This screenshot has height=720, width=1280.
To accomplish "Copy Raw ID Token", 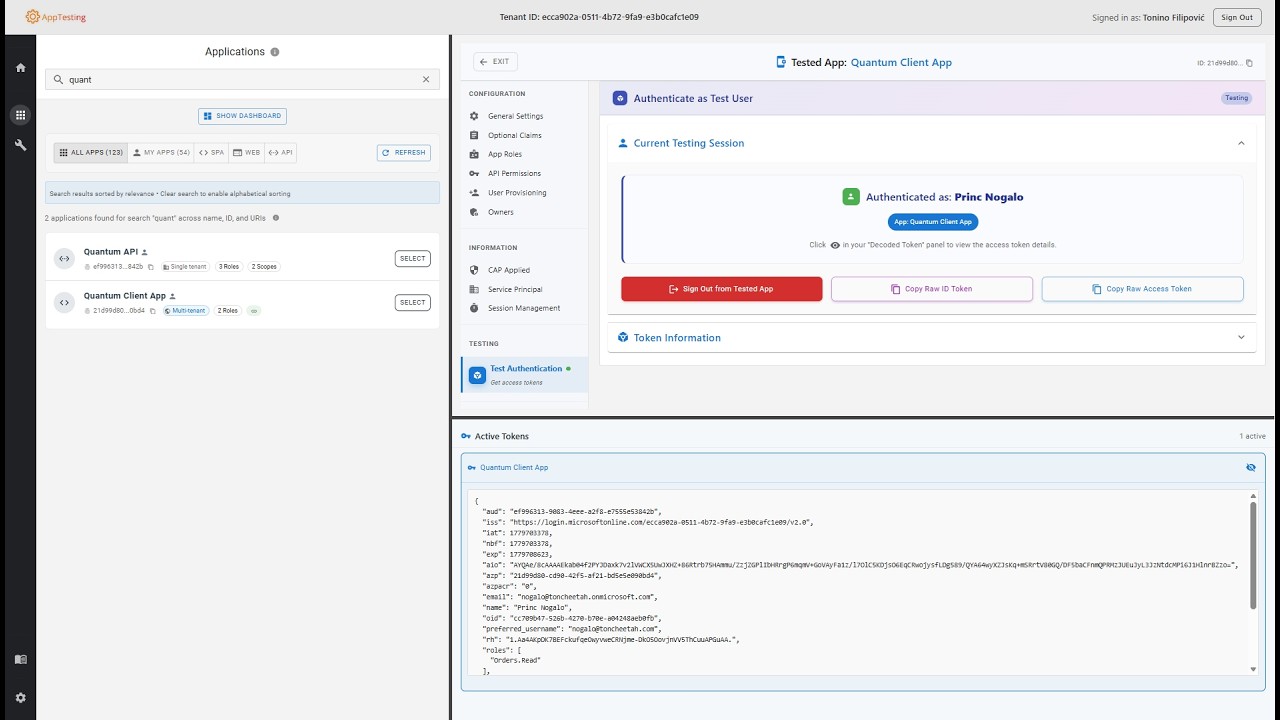I will pos(932,289).
